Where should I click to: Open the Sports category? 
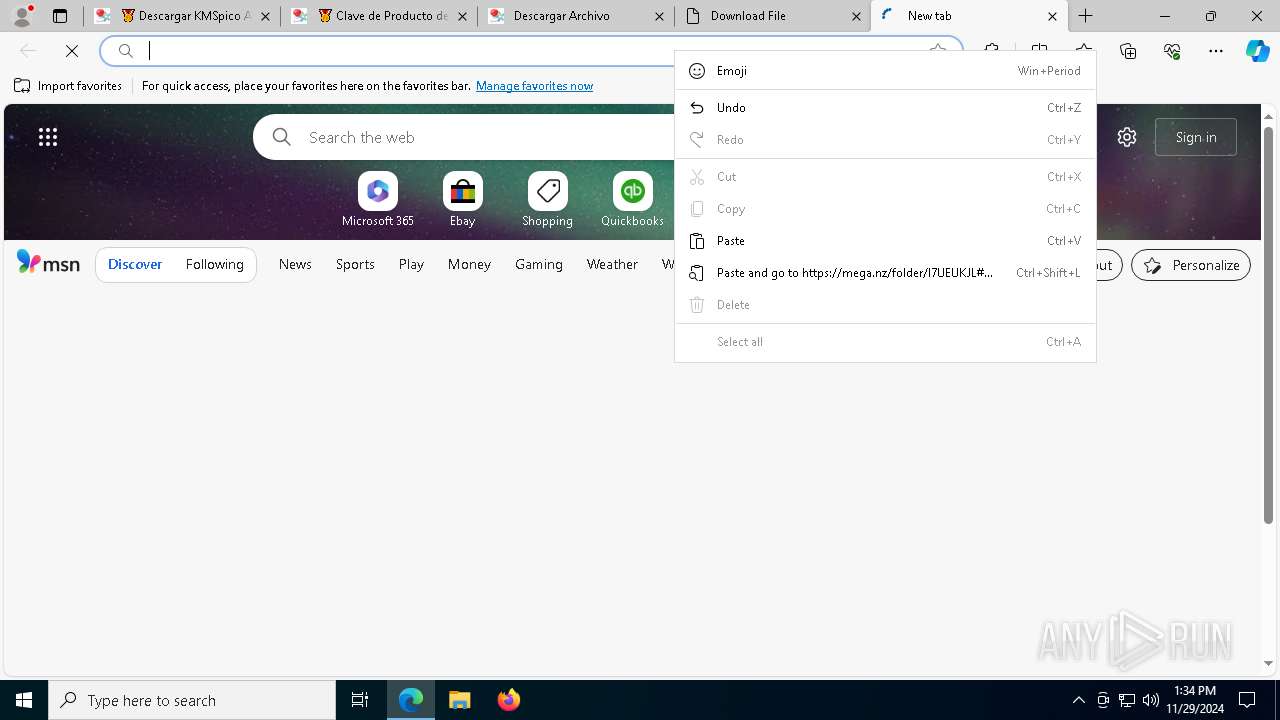(x=355, y=264)
